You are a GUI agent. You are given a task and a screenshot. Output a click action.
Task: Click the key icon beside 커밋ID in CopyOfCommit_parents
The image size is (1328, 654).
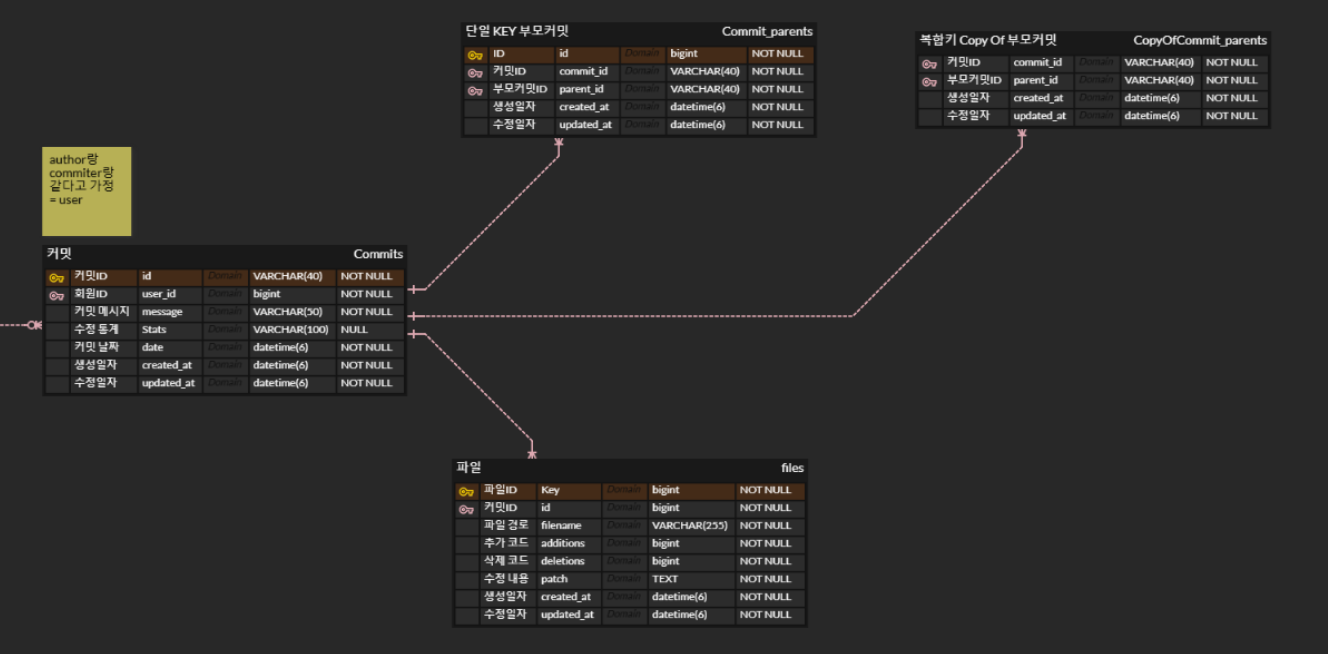point(930,64)
